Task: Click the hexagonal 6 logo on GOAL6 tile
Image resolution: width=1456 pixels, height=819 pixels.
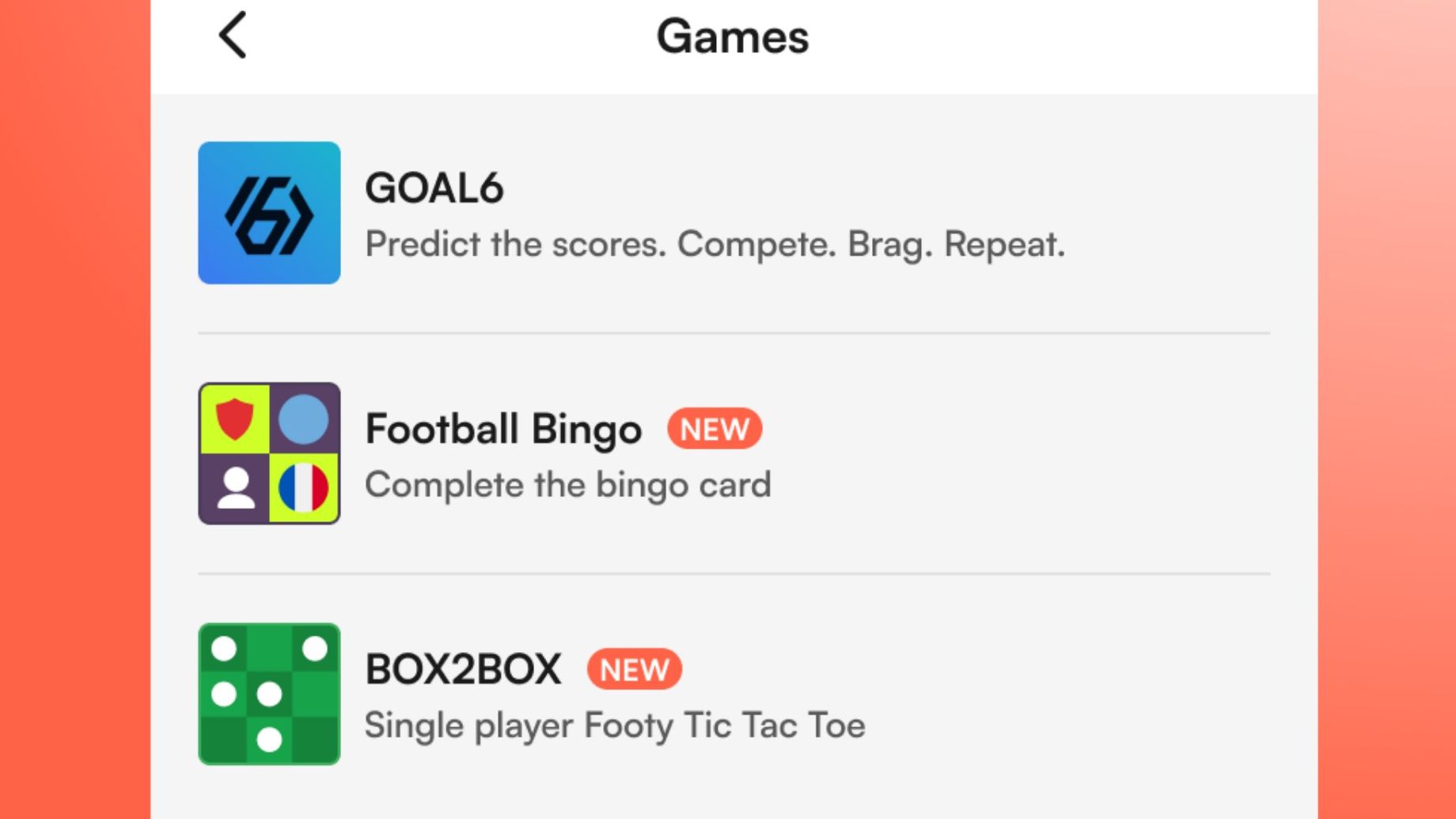Action: click(x=269, y=212)
